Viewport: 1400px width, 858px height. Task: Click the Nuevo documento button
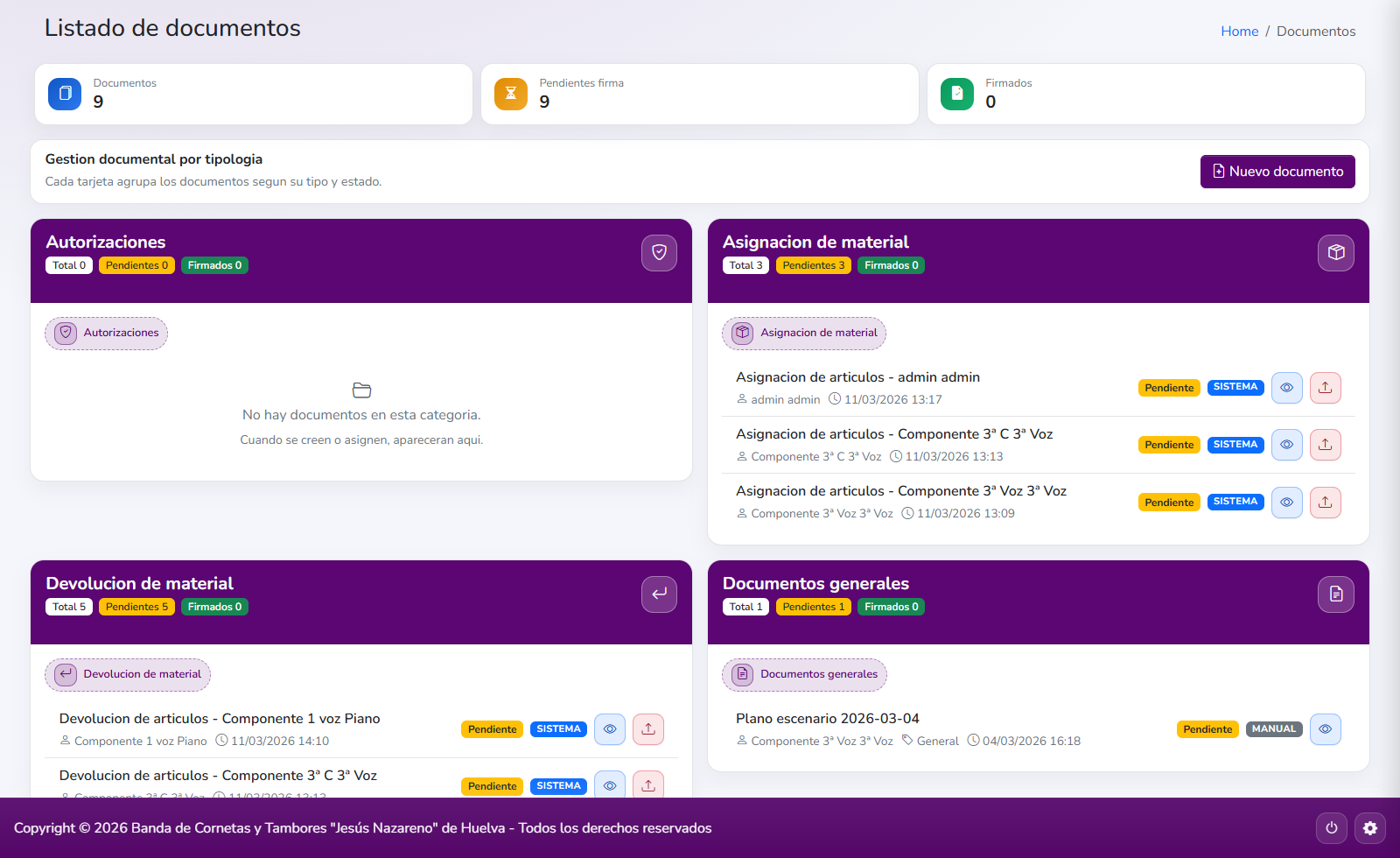point(1277,171)
